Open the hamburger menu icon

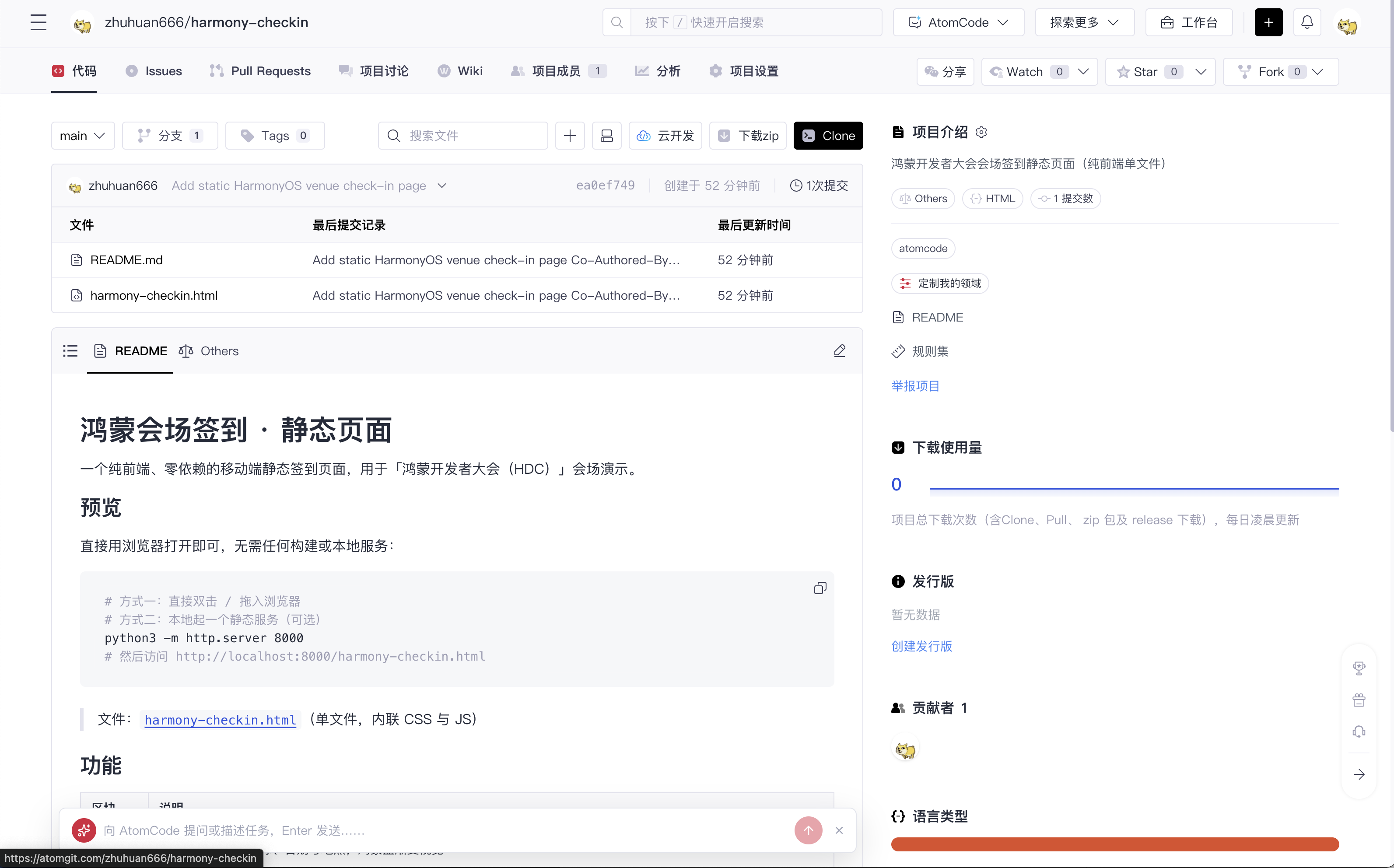point(39,22)
